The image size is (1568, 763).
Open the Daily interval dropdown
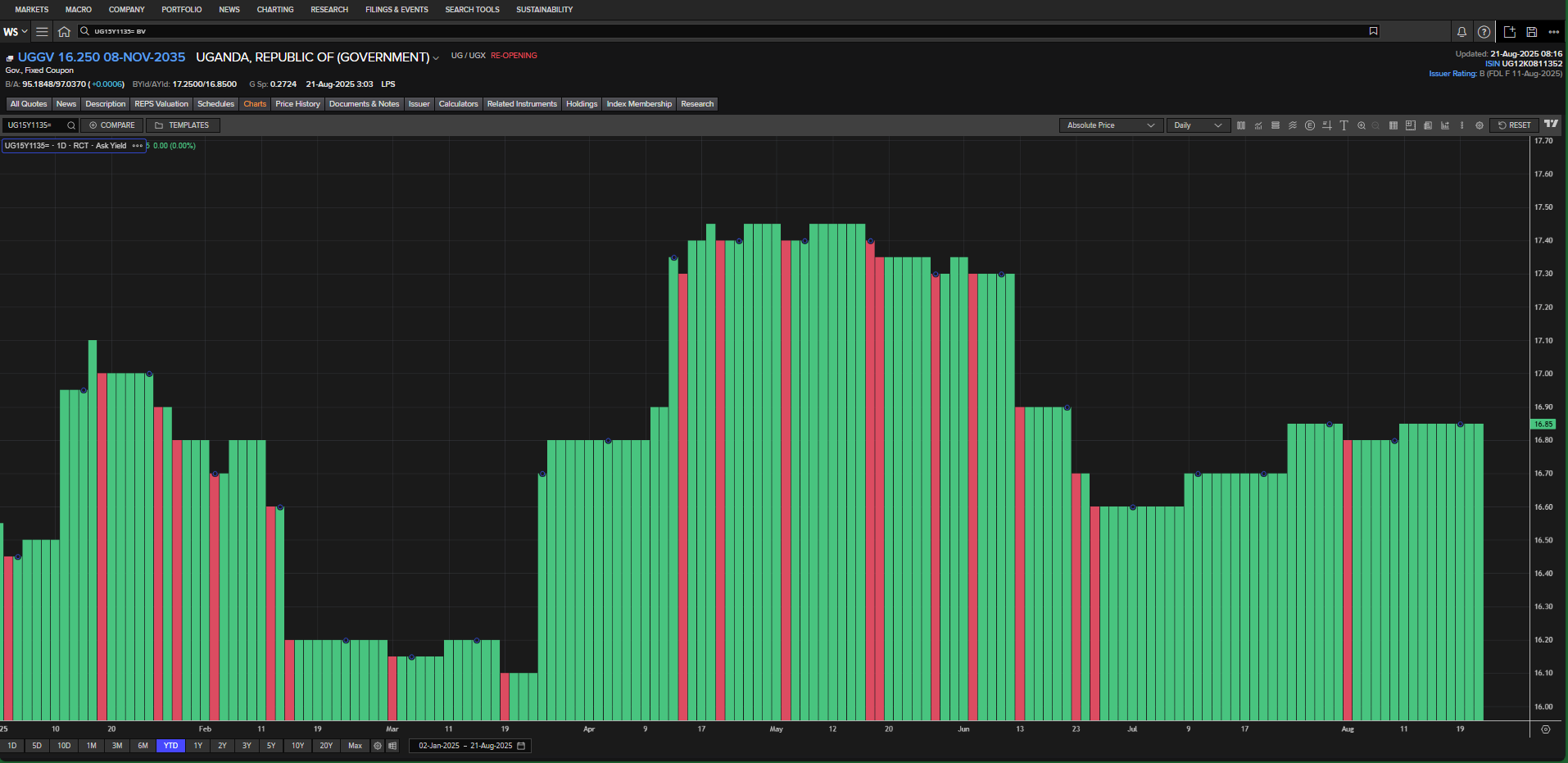[x=1198, y=125]
